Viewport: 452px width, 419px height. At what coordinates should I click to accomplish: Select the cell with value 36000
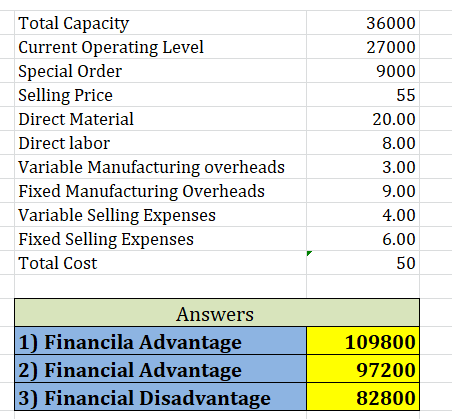point(363,23)
